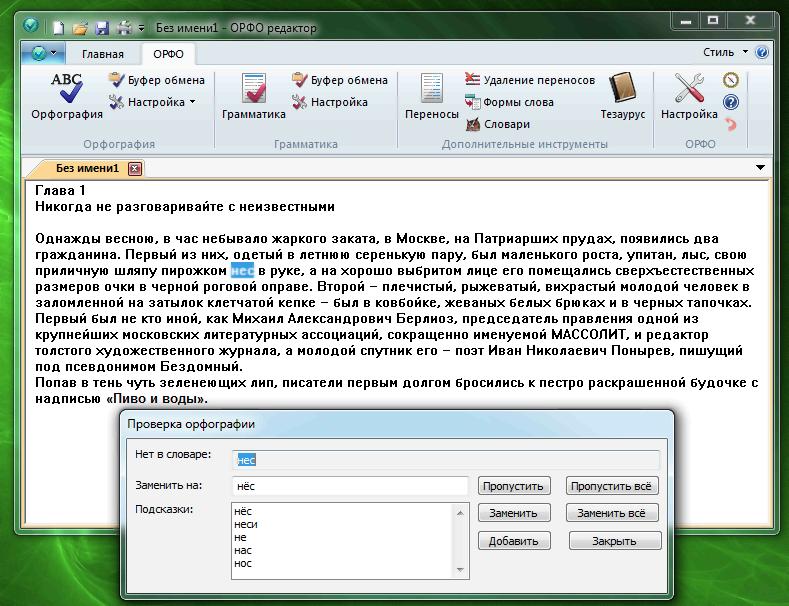Image resolution: width=789 pixels, height=606 pixels.
Task: Open the Стиль dropdown menu
Action: [724, 53]
